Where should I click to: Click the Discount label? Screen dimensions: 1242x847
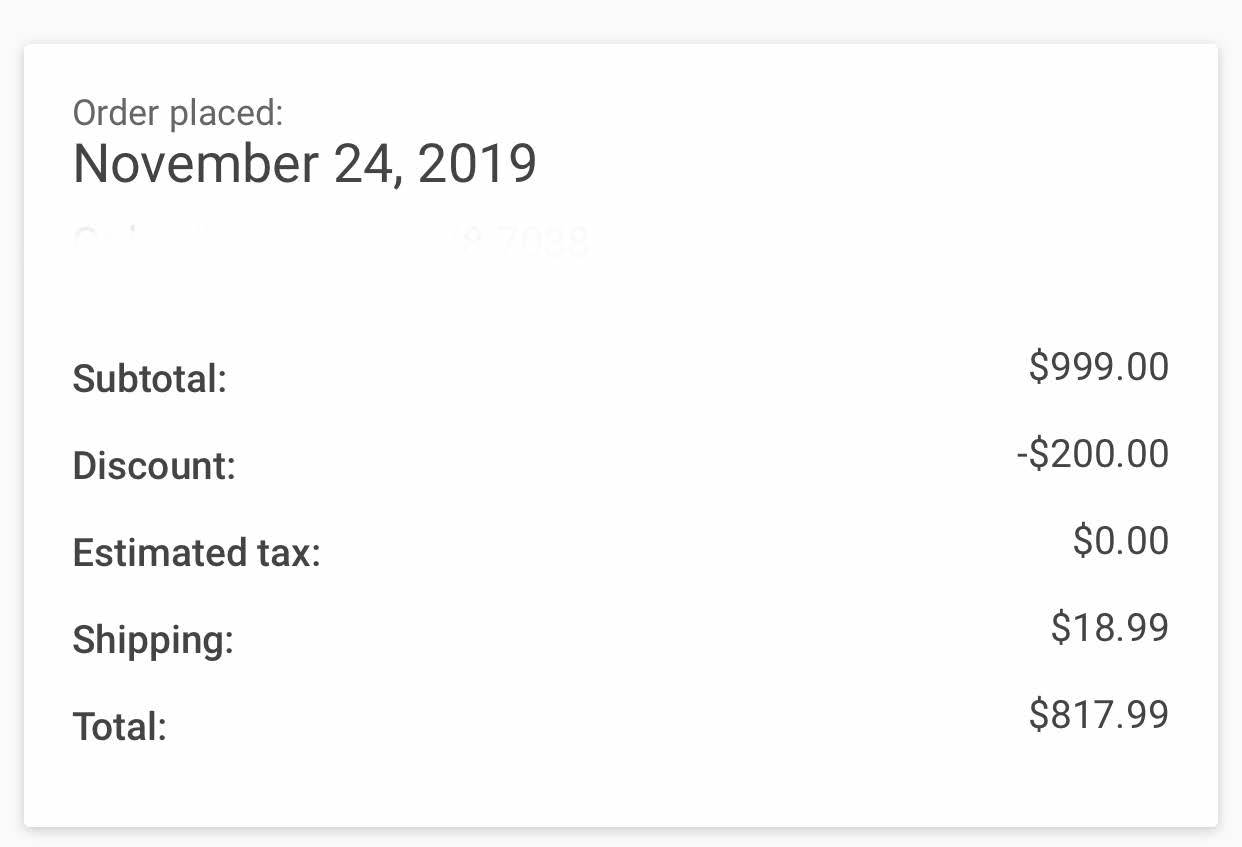(x=154, y=466)
